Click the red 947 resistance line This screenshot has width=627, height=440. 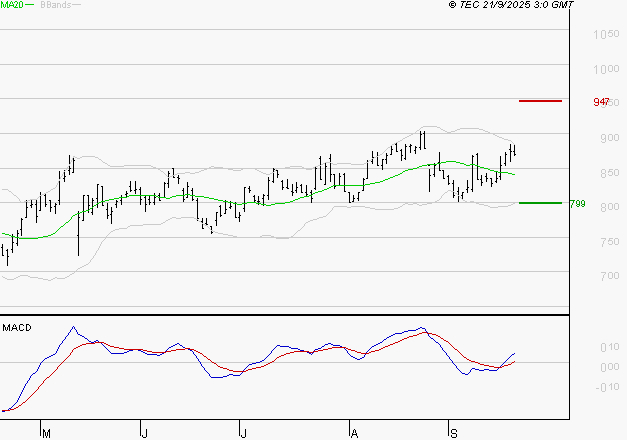pyautogui.click(x=540, y=101)
